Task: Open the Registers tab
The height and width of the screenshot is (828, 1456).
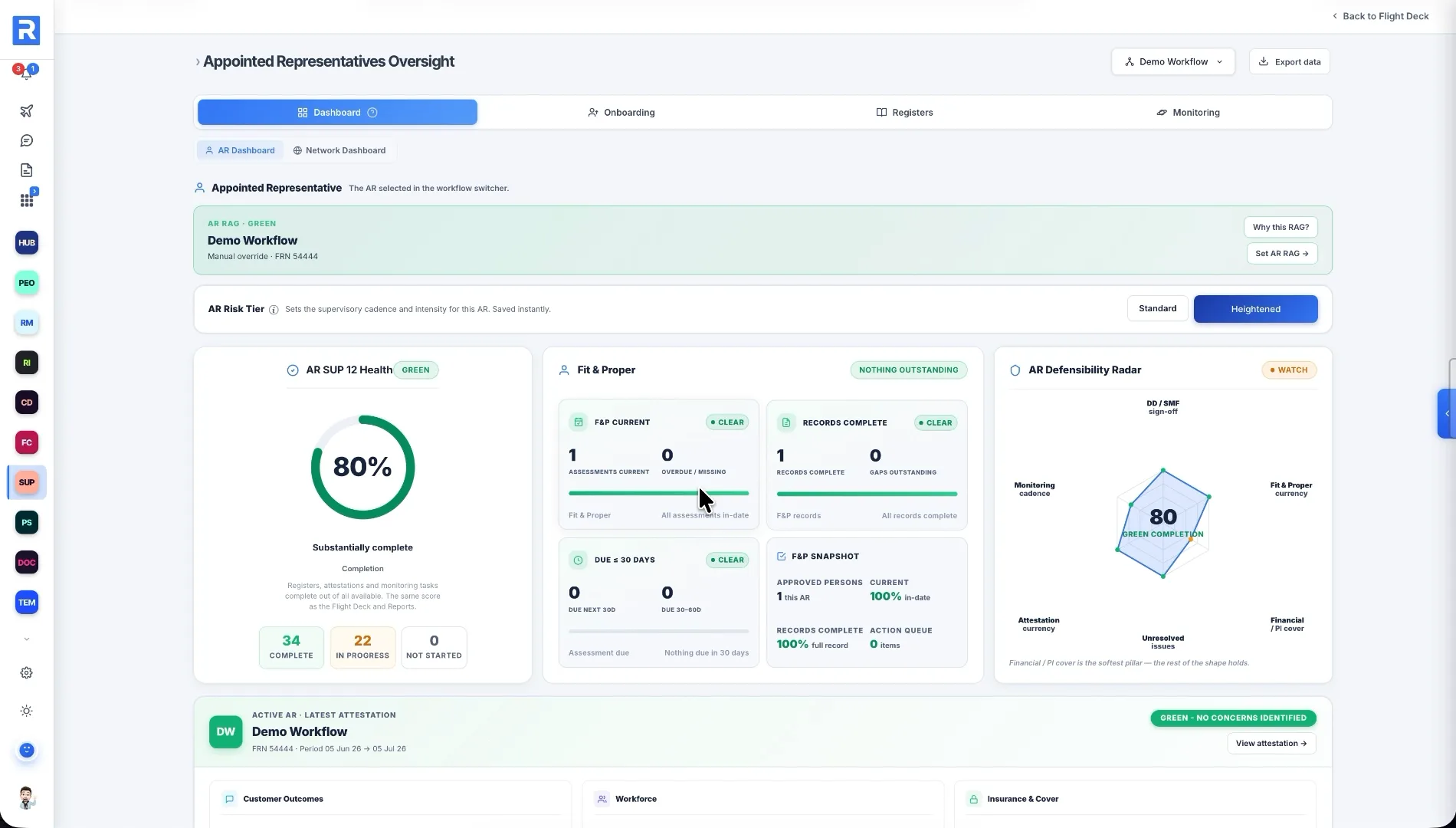Action: (904, 113)
